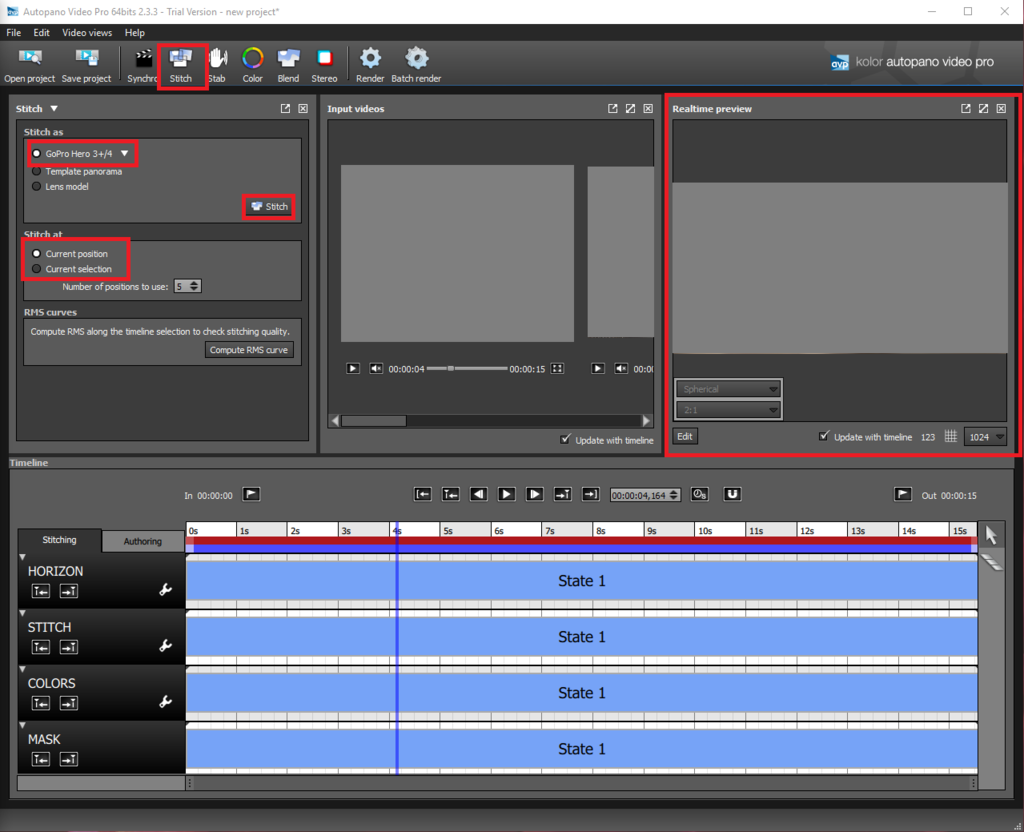The width and height of the screenshot is (1024, 832).
Task: Open the Blend tool
Action: (288, 65)
